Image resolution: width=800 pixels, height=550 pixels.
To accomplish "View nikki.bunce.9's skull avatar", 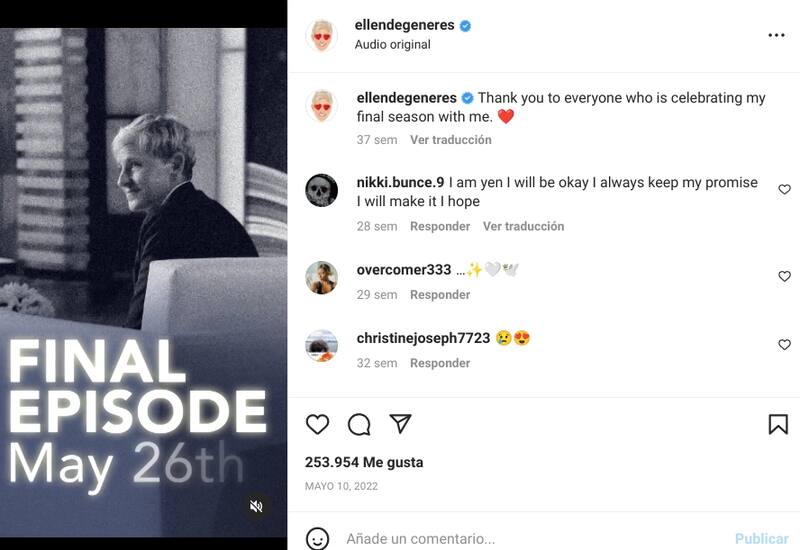I will tap(321, 190).
